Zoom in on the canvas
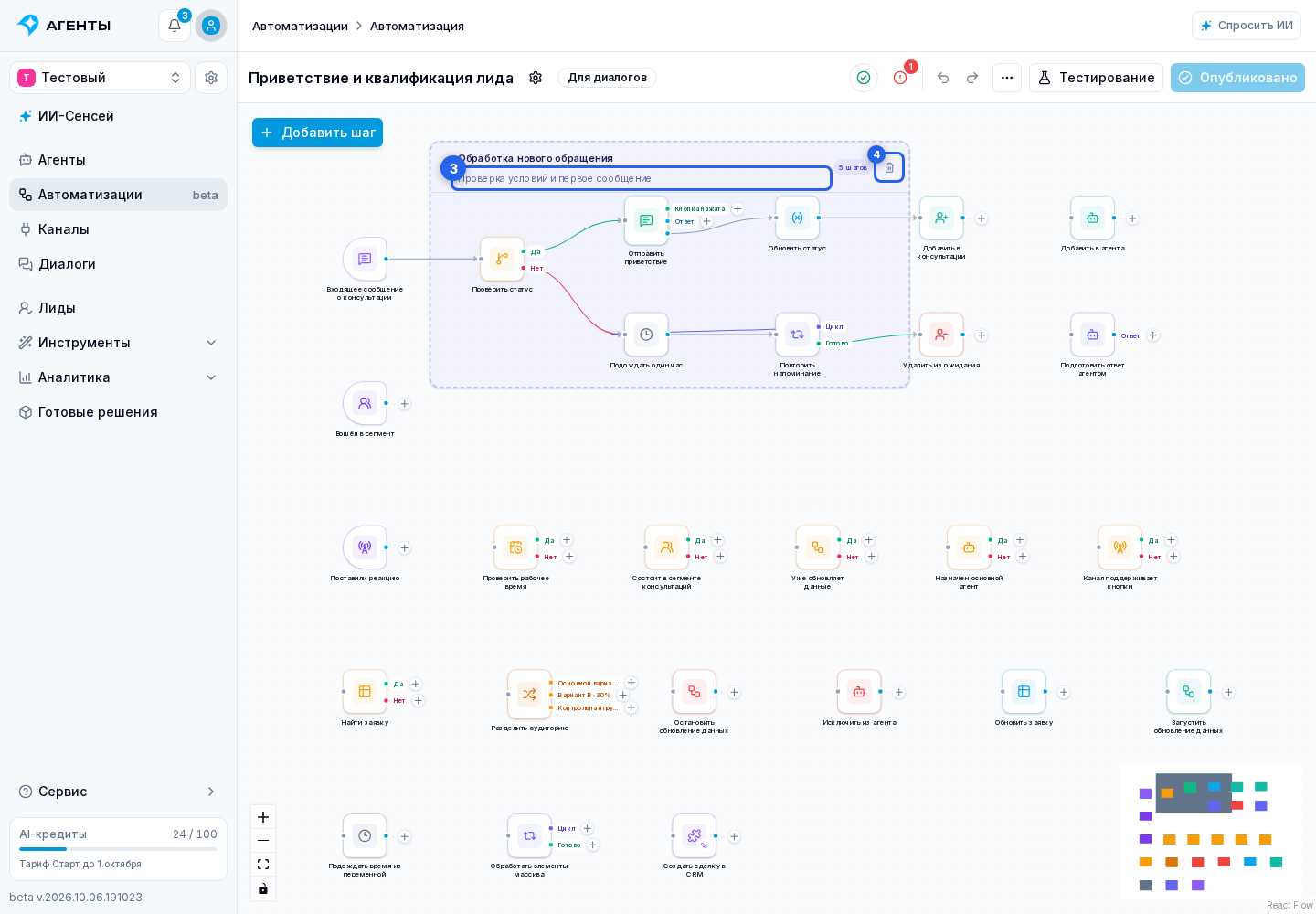Screen dimensions: 1316x914 (263, 817)
